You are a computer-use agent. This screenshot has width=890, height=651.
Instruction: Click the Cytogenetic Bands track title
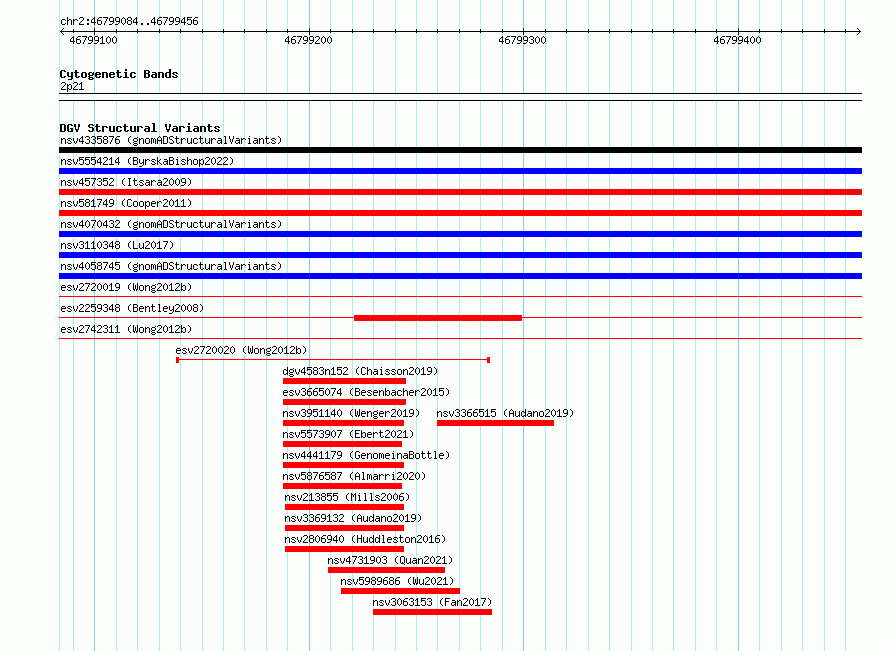(119, 74)
